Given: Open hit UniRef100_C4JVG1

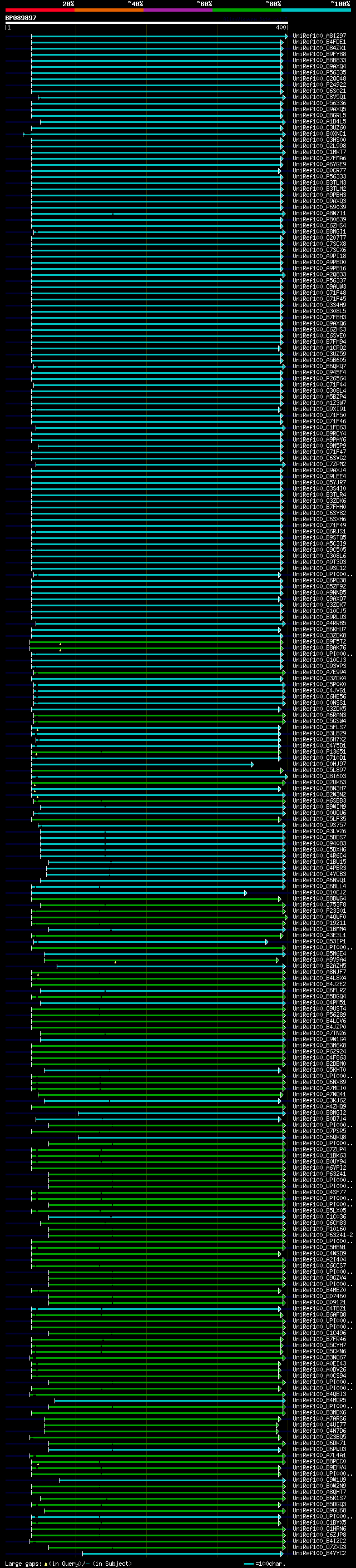Looking at the screenshot, I should coord(319,690).
